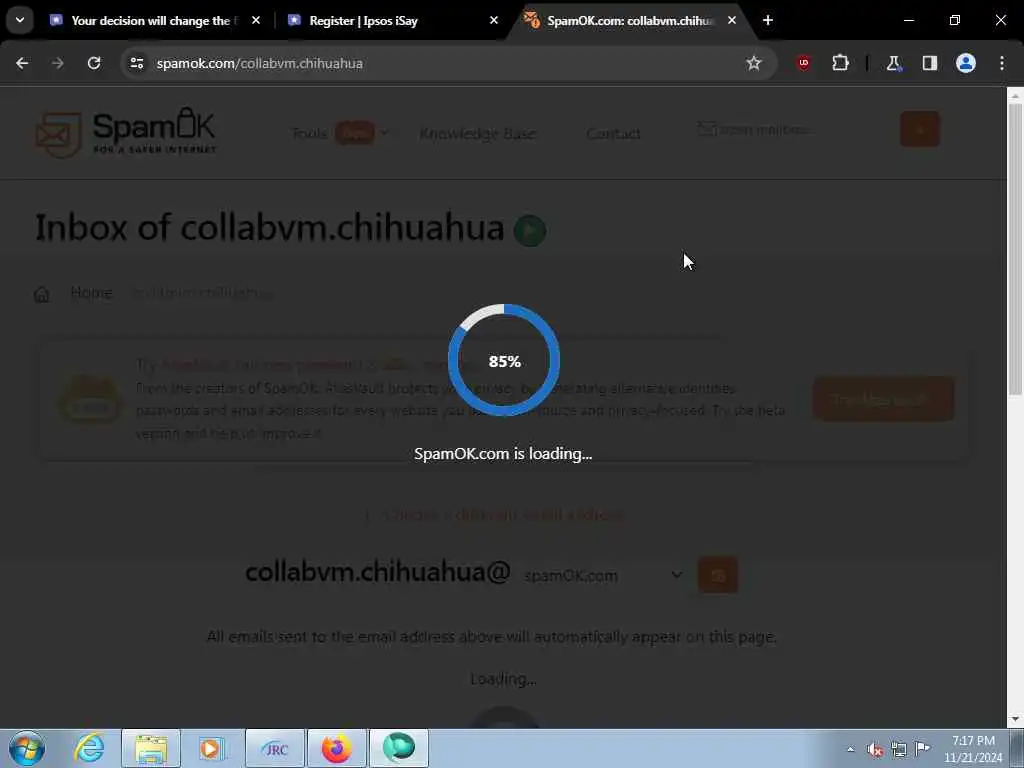The image size is (1024, 768).
Task: Expand the spamOK.com domain dropdown
Action: click(603, 575)
